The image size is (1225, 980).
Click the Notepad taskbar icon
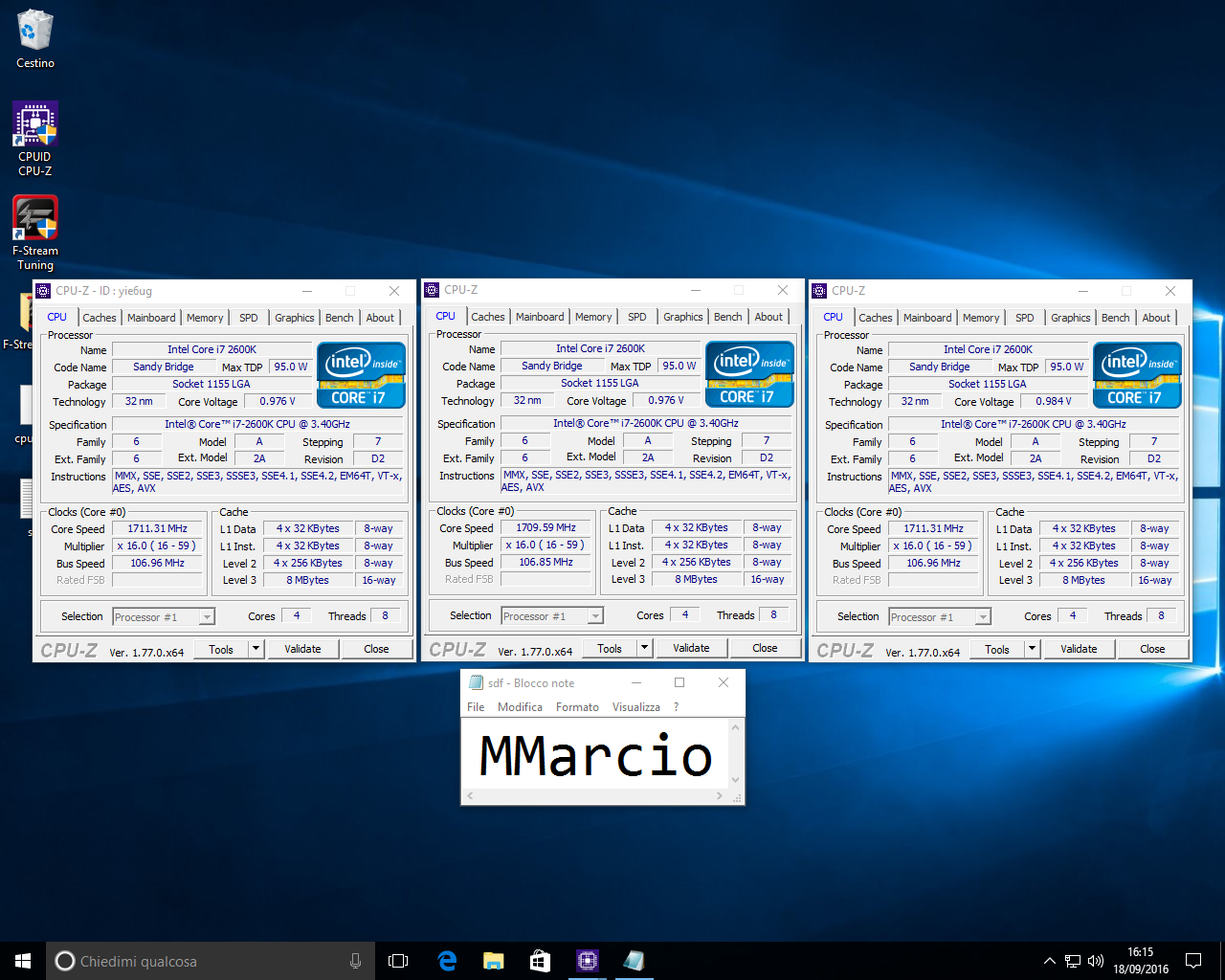[x=634, y=961]
